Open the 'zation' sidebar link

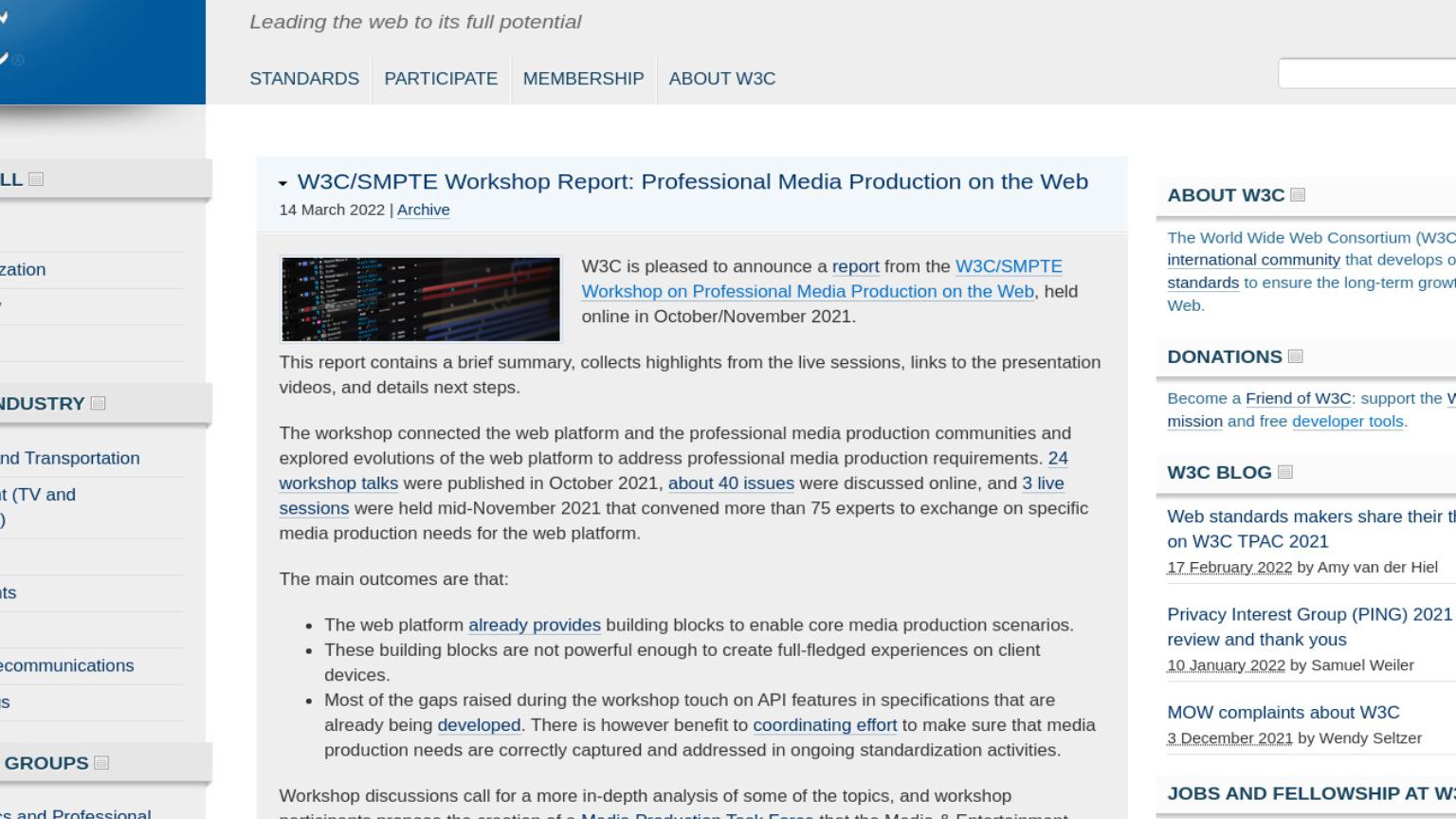[x=23, y=269]
